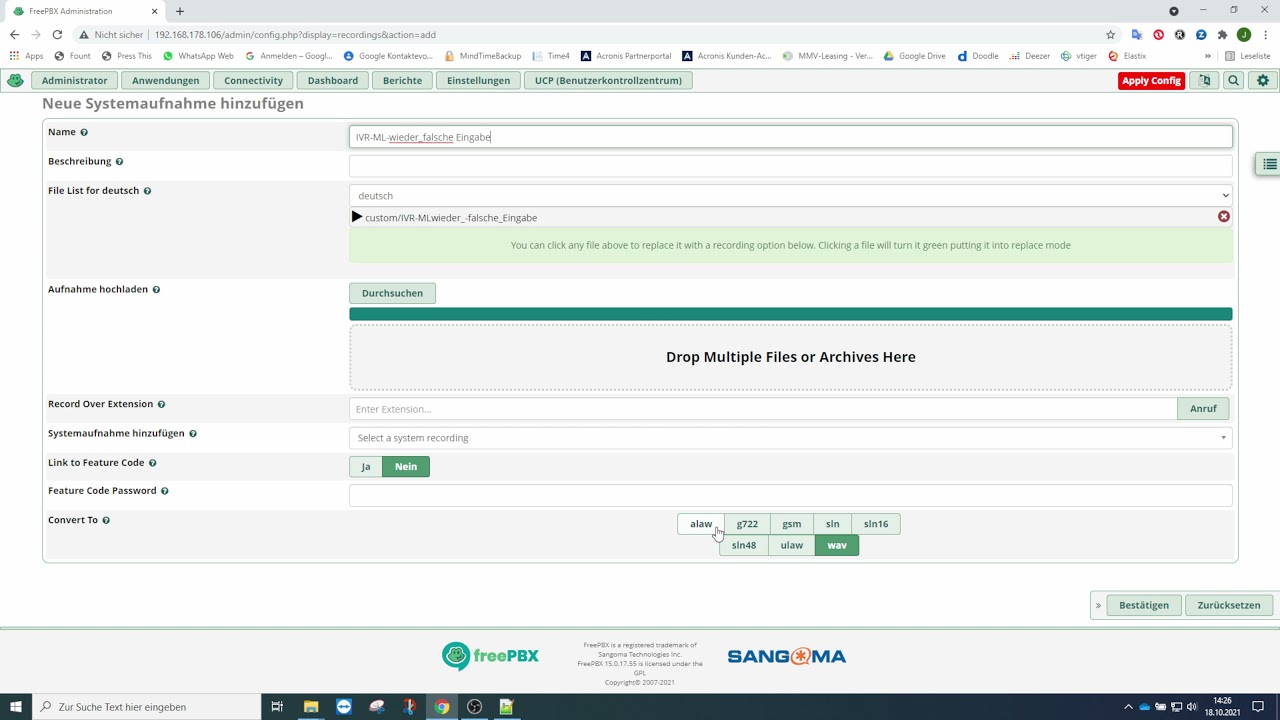The height and width of the screenshot is (720, 1280).
Task: Open the Anwendungen menu
Action: click(165, 80)
